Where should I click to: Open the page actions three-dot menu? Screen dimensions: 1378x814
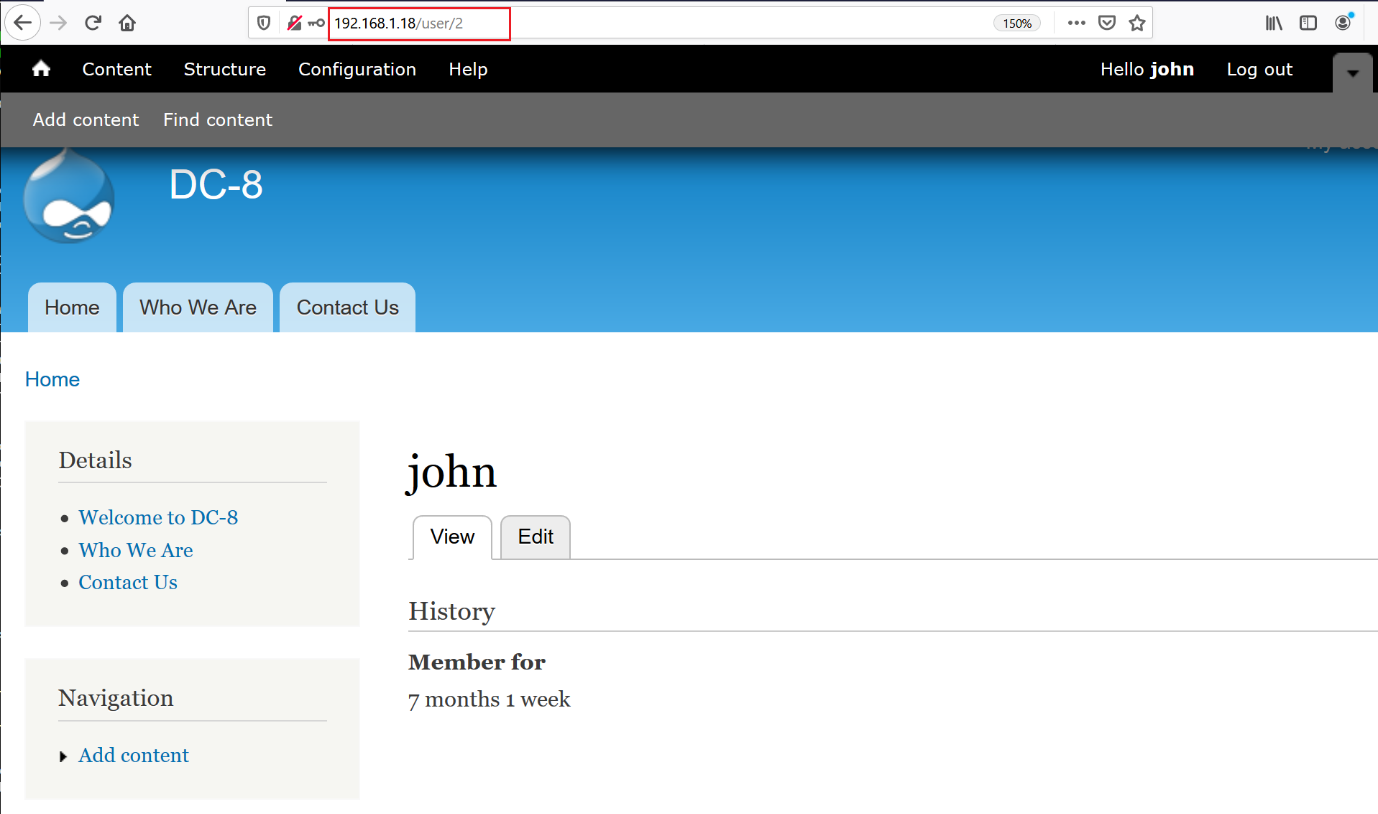point(1076,23)
